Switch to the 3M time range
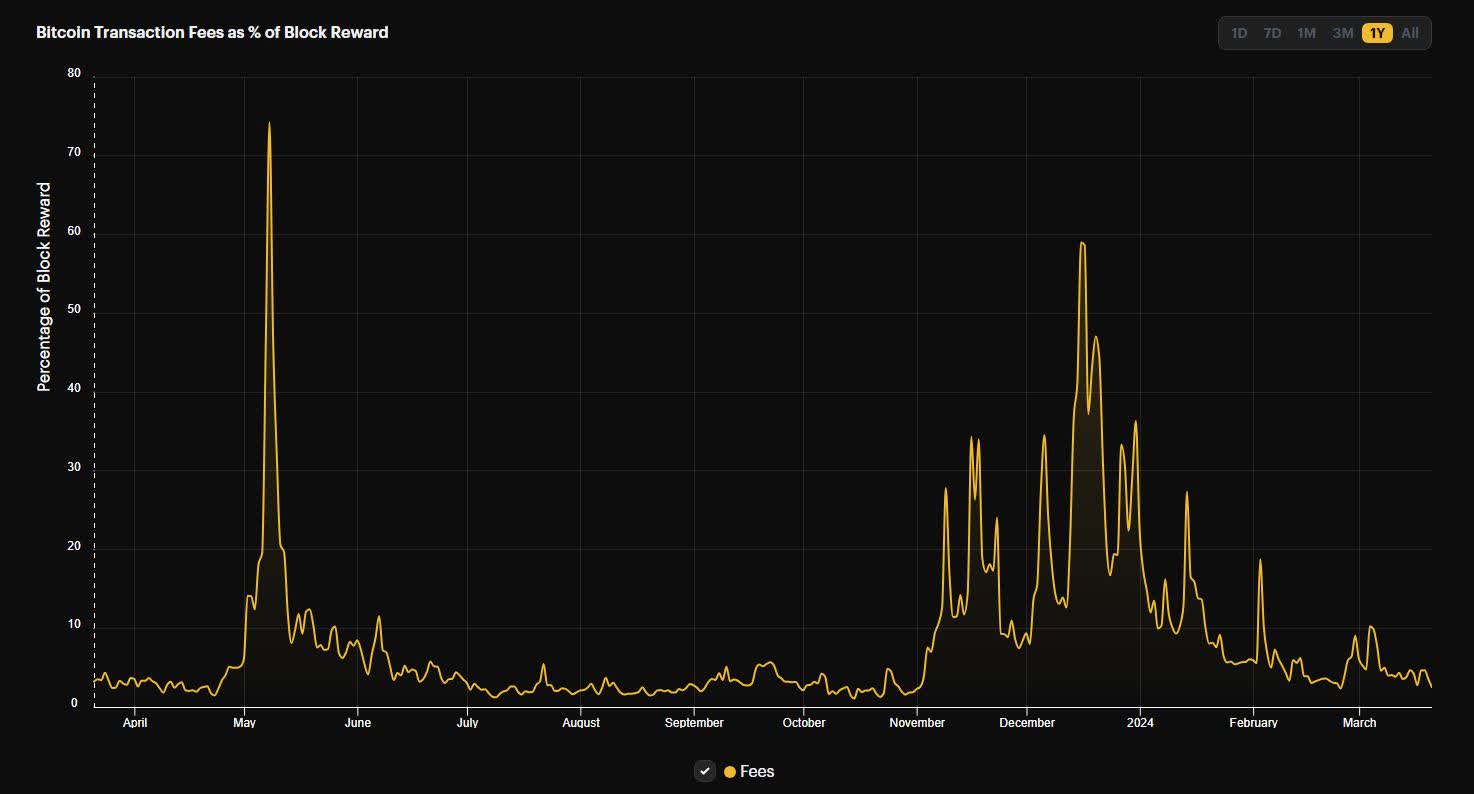Viewport: 1474px width, 794px height. pyautogui.click(x=1342, y=33)
